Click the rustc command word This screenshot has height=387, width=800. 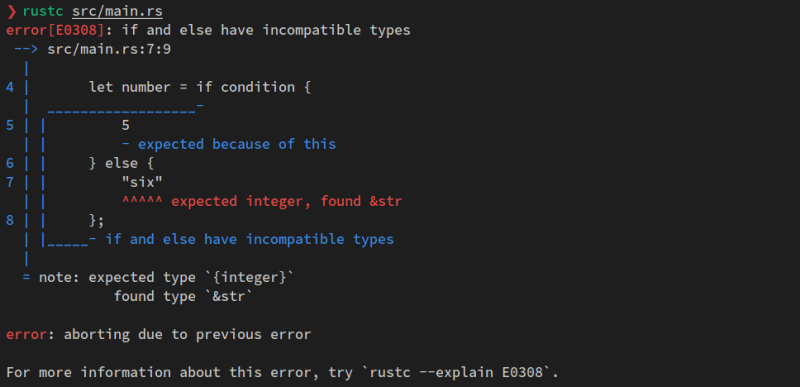coord(43,11)
